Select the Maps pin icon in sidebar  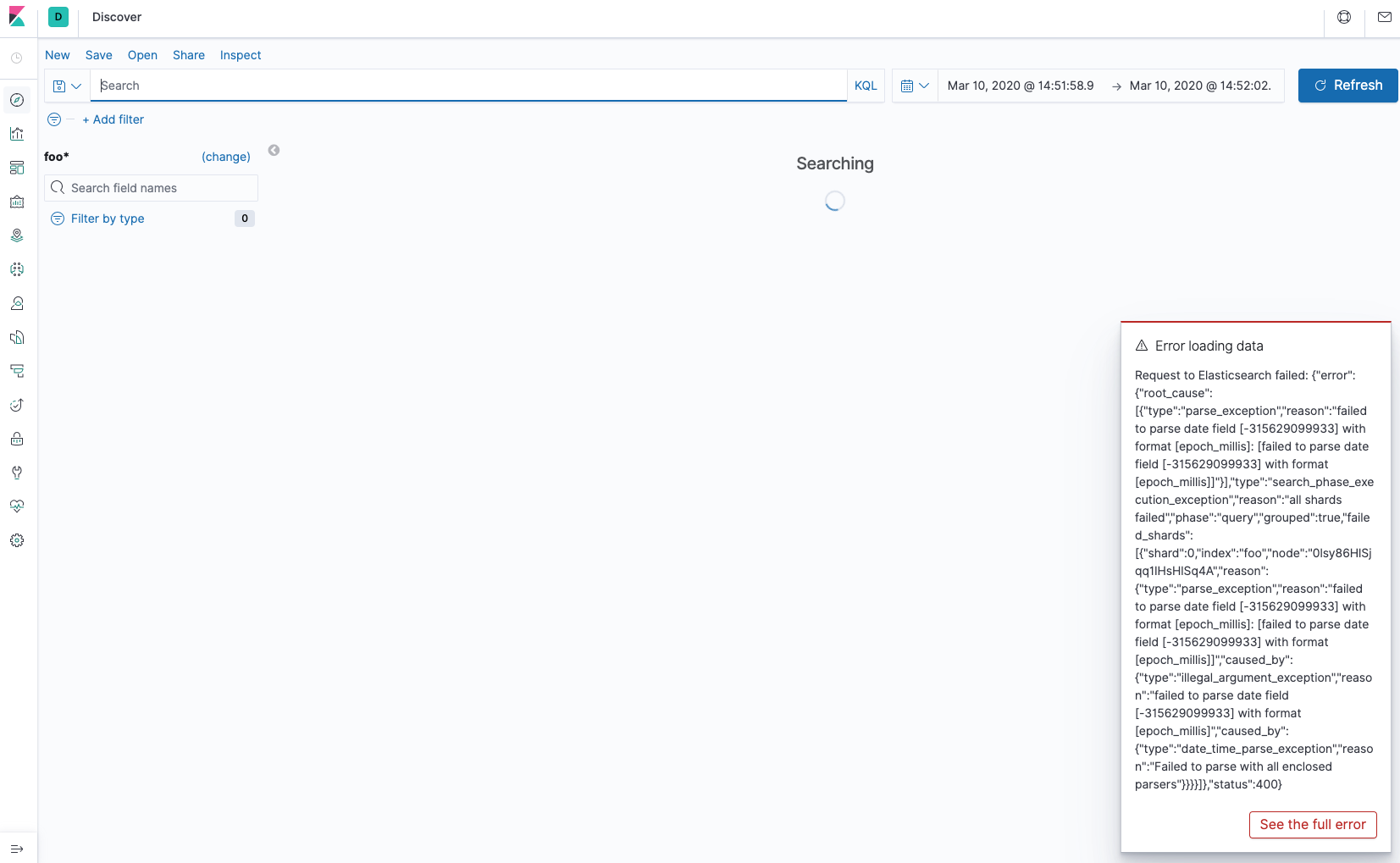pos(17,235)
